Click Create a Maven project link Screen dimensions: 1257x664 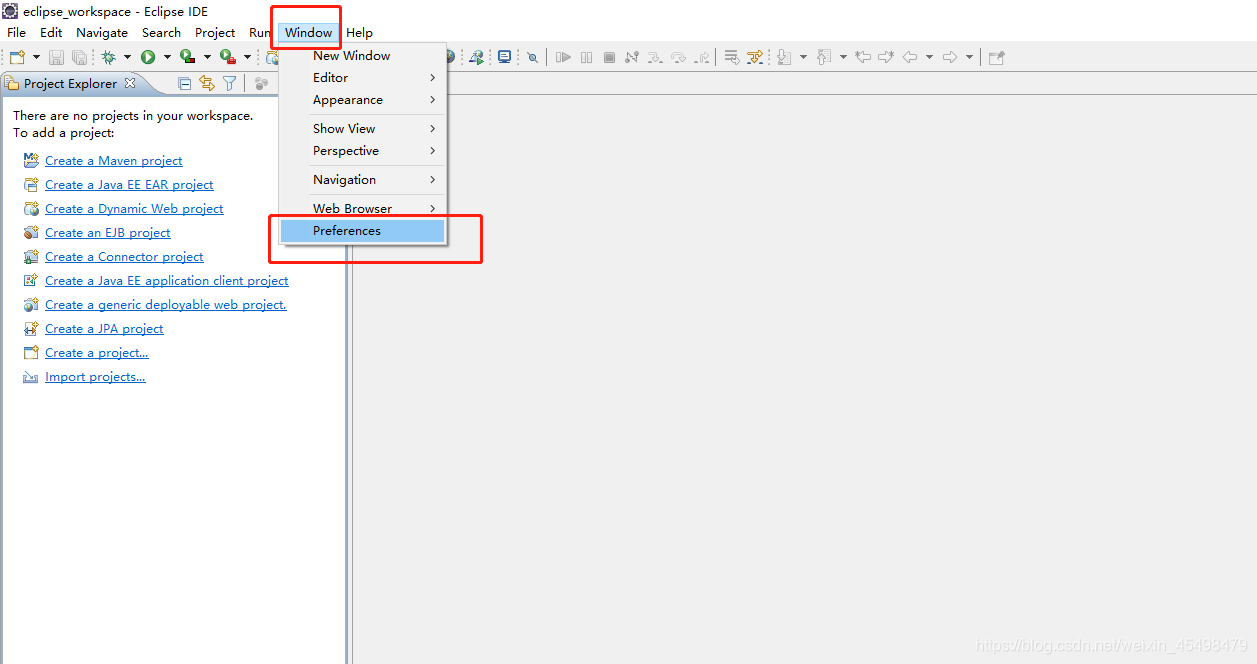(114, 161)
